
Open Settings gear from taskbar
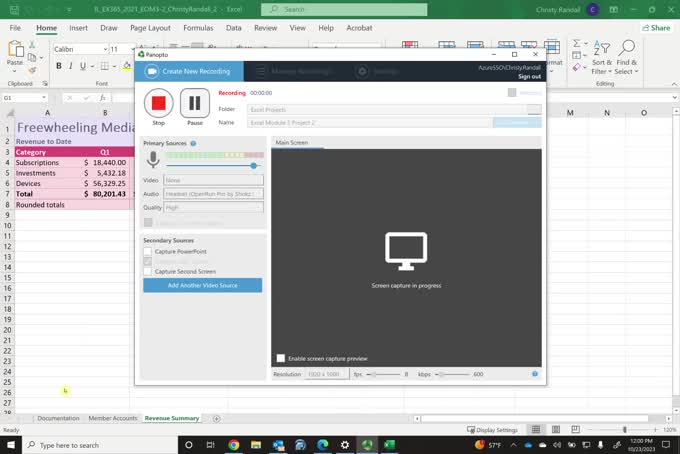(x=345, y=445)
